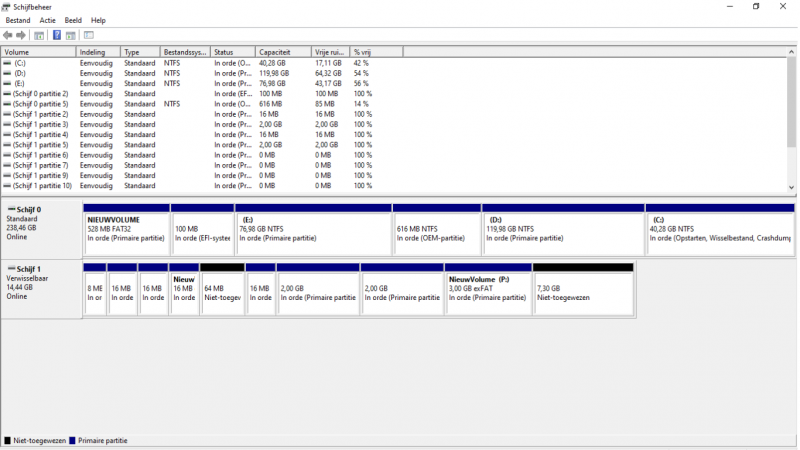Viewport: 800px width, 450px height.
Task: Open the Beeld menu
Action: pos(73,20)
